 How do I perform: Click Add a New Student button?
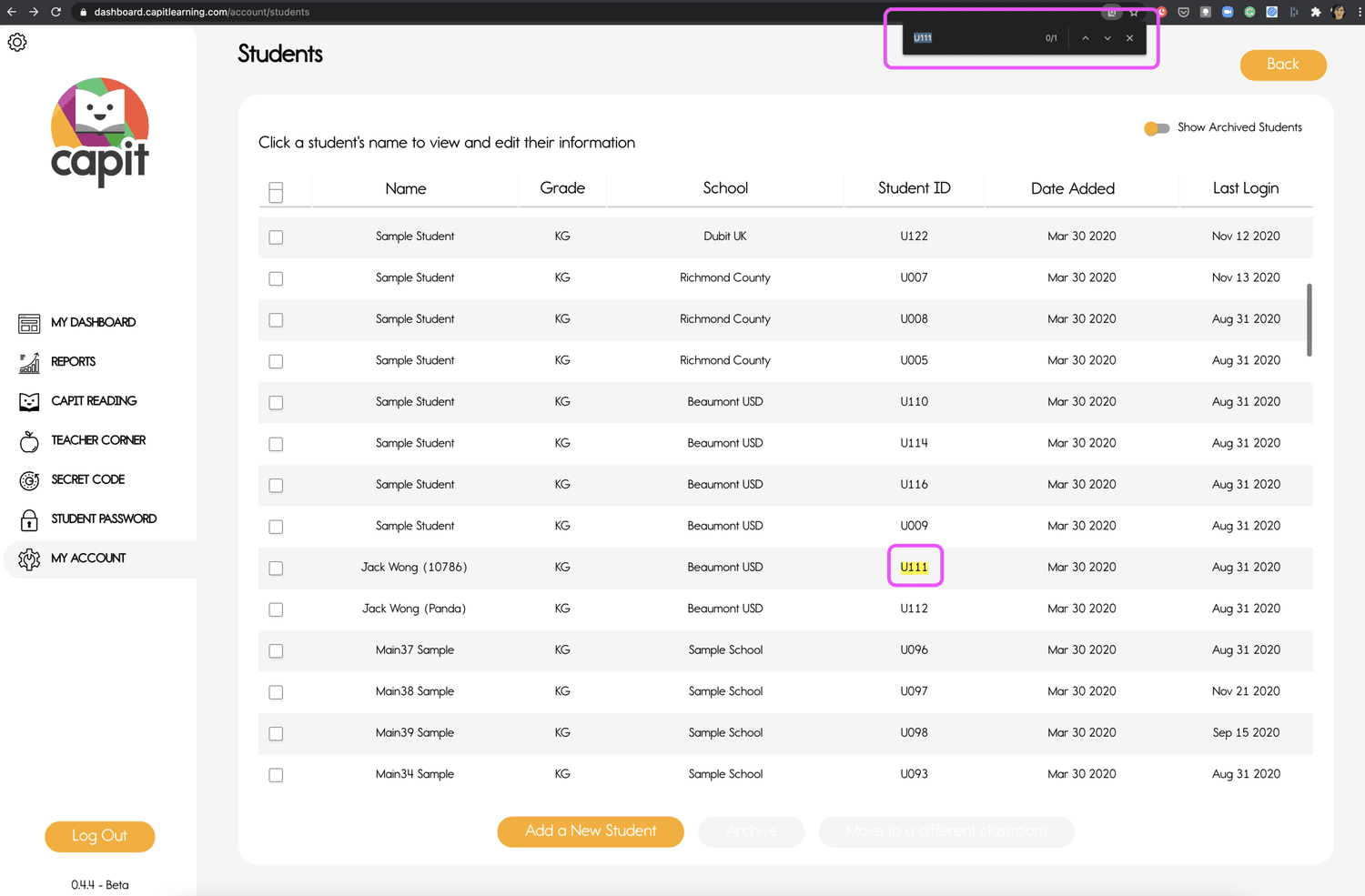[591, 831]
